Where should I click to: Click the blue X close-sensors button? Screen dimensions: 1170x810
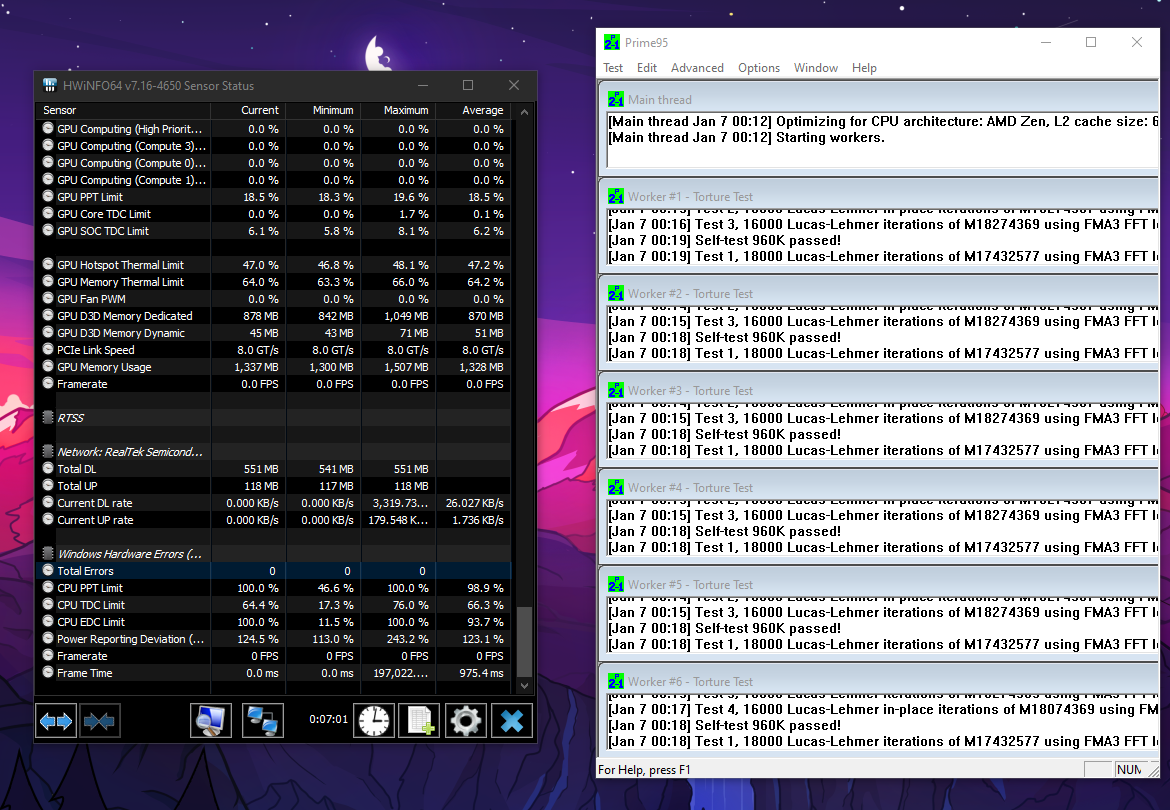pyautogui.click(x=512, y=721)
